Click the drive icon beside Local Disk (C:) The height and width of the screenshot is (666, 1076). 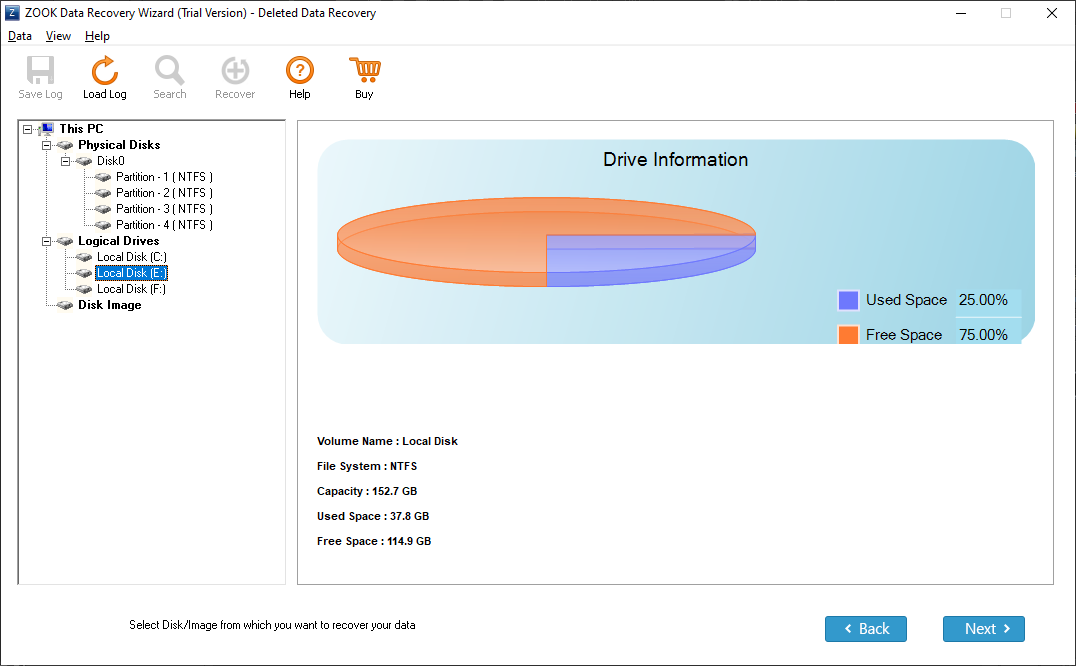pos(84,257)
